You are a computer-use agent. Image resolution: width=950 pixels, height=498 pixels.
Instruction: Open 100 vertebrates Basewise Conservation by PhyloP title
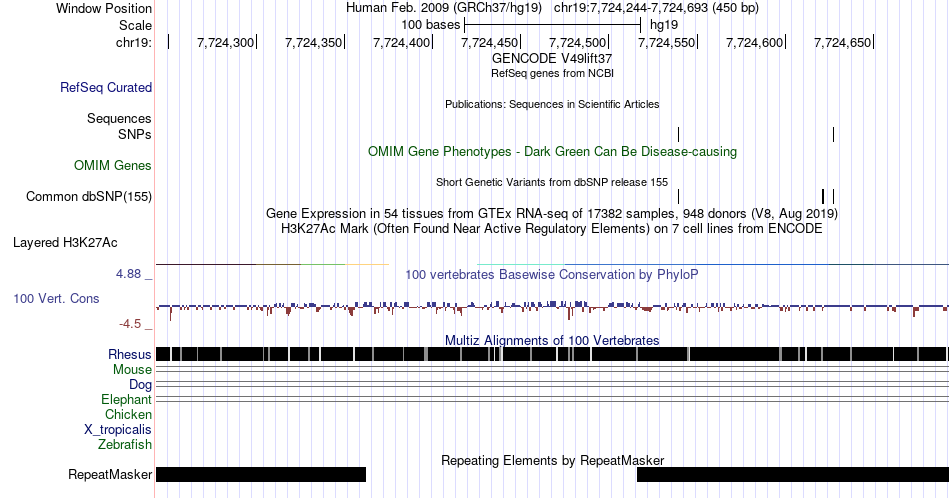[552, 274]
